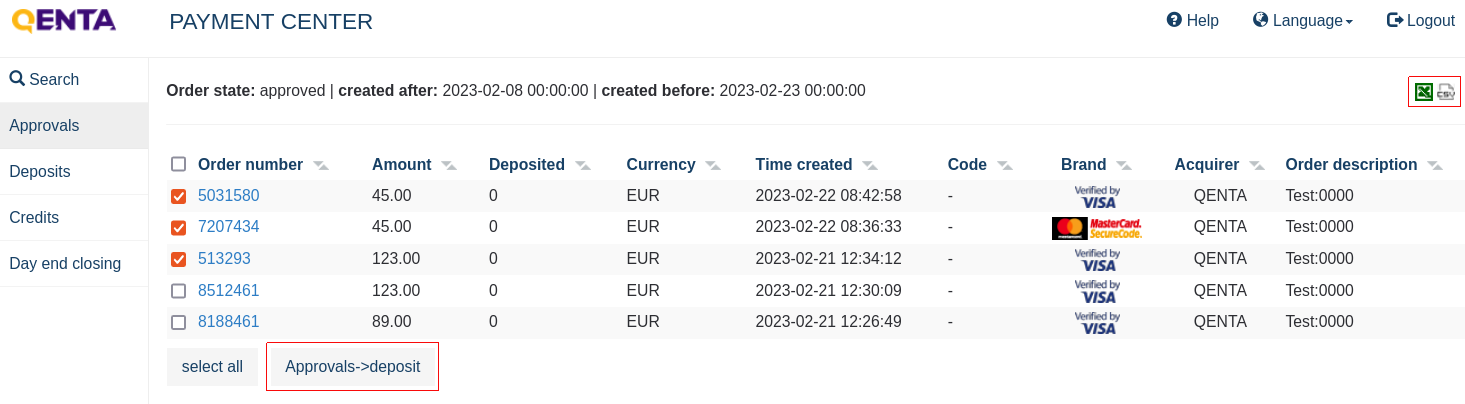Viewport: 1465px width, 404px height.
Task: Sort by Currency column arrows
Action: (713, 165)
